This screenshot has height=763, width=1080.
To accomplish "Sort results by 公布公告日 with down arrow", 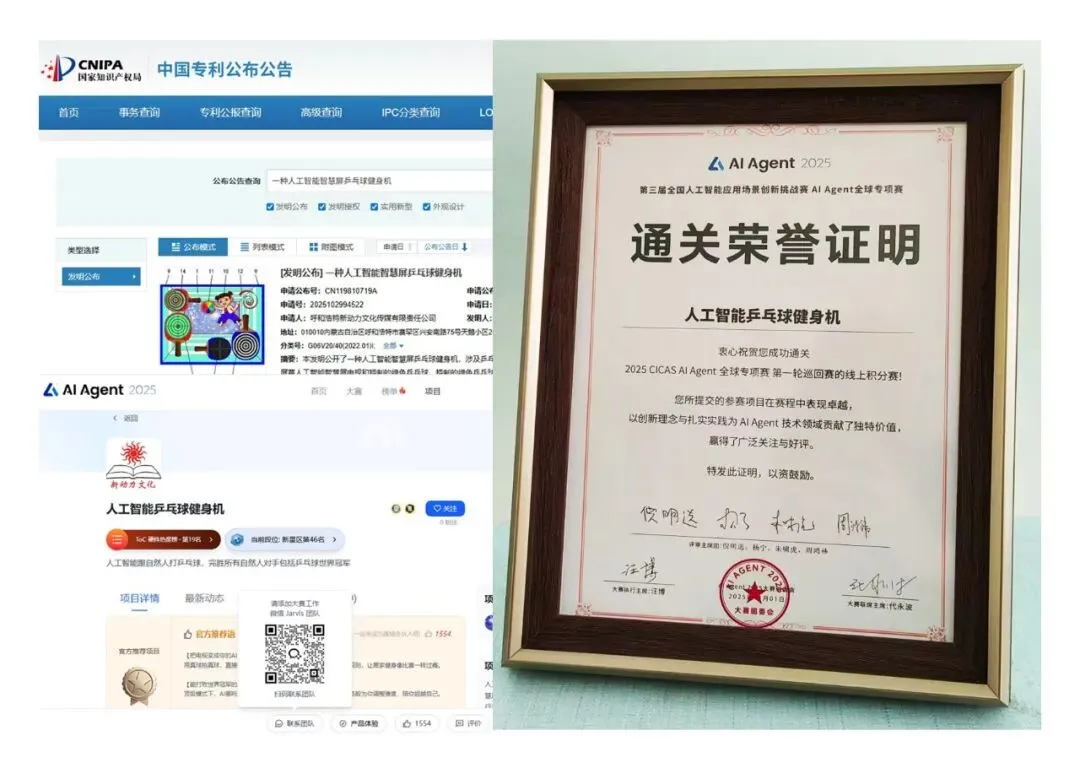I will point(446,247).
